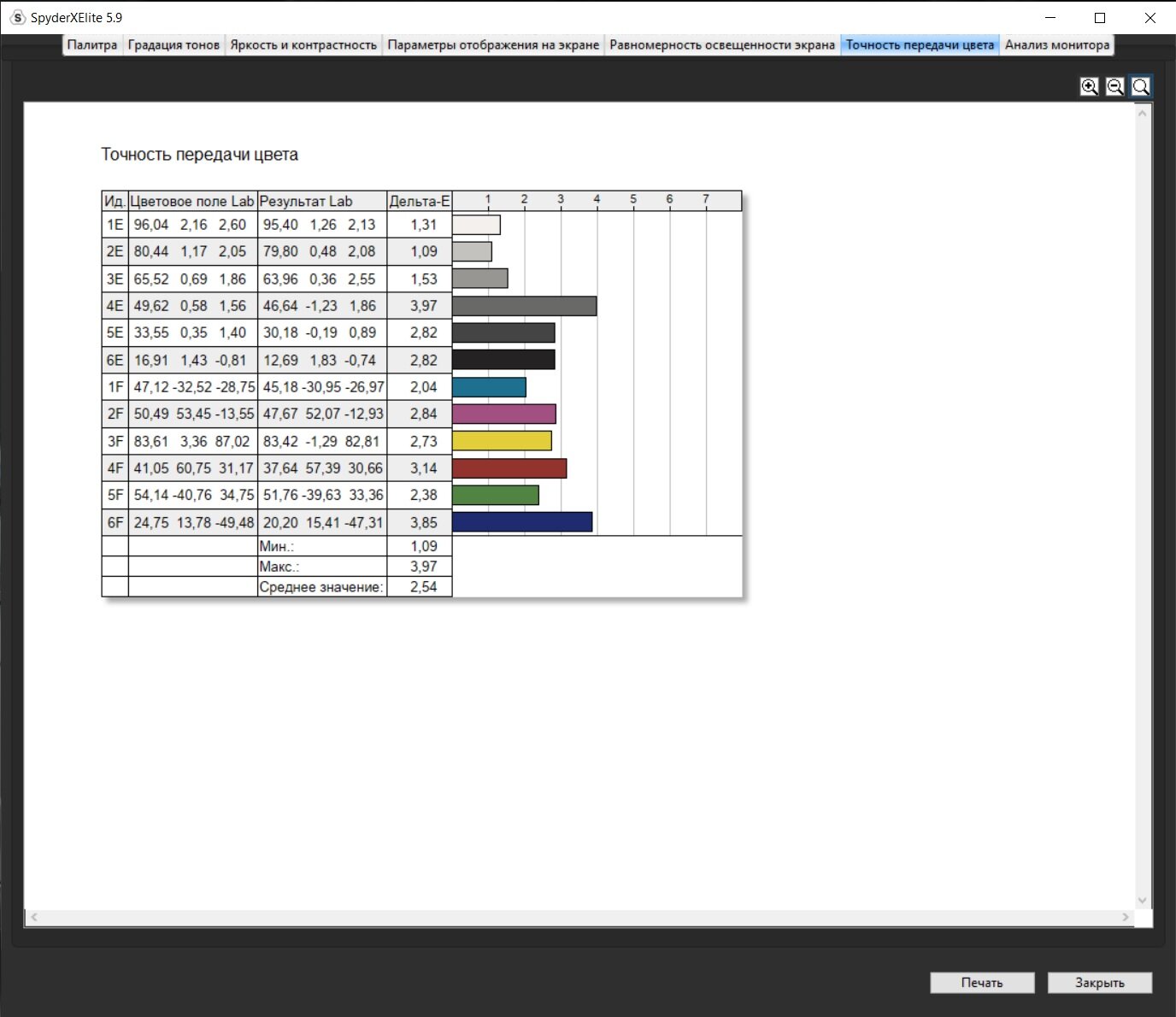Click the yellow 3F color bar
This screenshot has width=1176, height=1017.
coord(502,441)
